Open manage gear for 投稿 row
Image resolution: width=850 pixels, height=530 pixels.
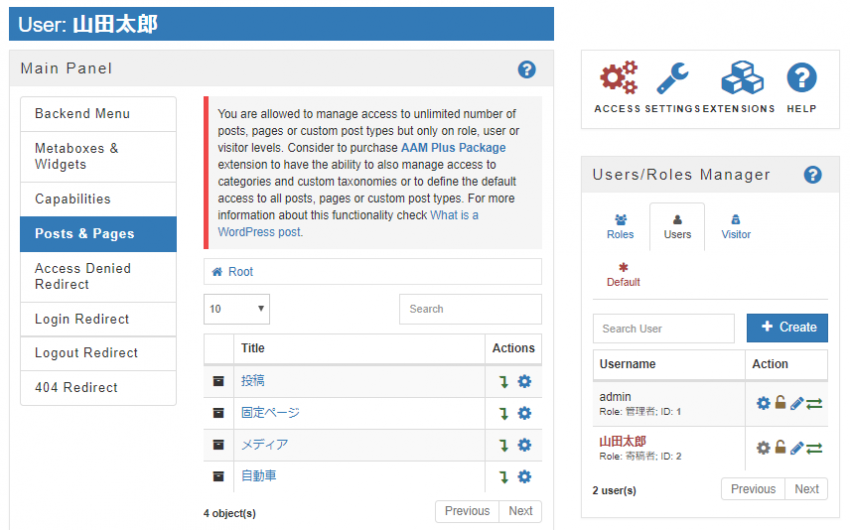click(x=524, y=382)
